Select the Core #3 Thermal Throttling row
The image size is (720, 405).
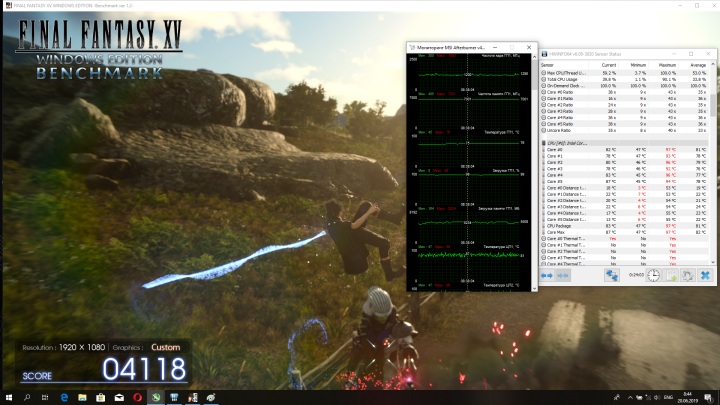click(624, 258)
